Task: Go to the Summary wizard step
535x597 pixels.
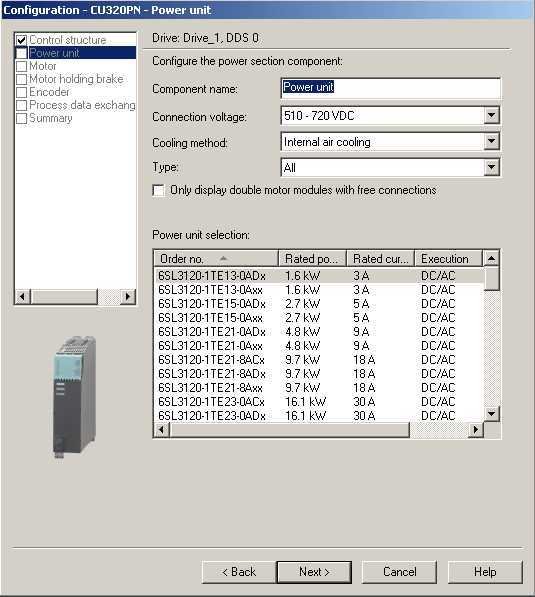Action: tap(51, 118)
